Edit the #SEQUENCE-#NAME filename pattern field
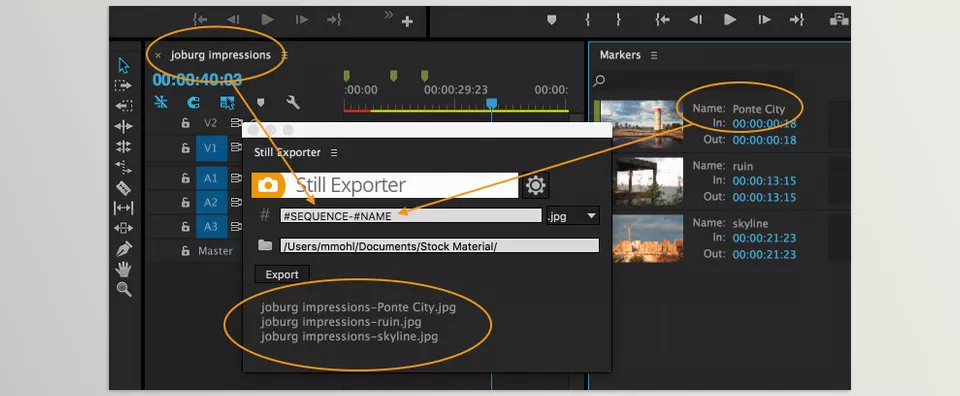 (x=411, y=215)
